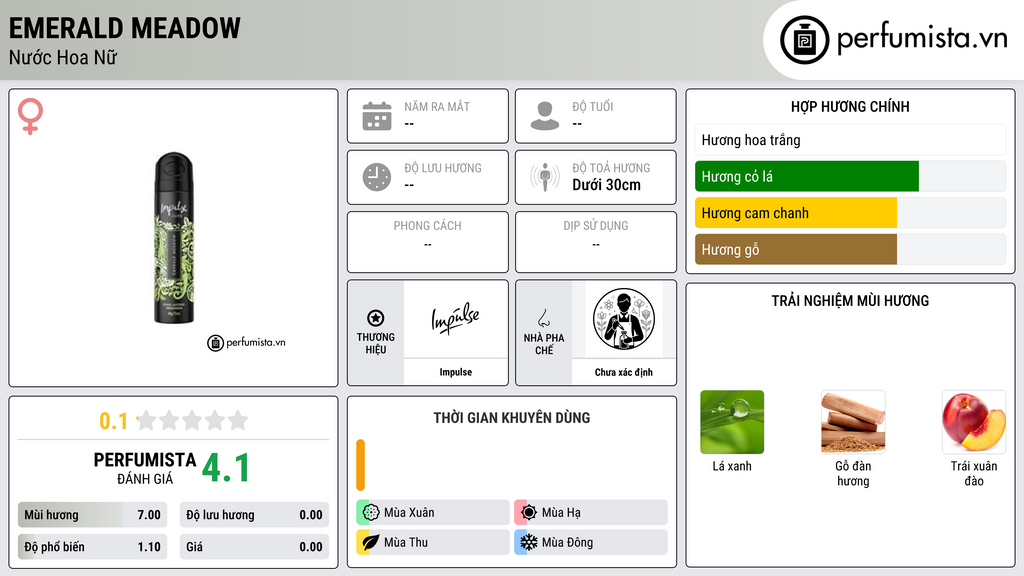The height and width of the screenshot is (576, 1024).
Task: Click the Impulse brand logo image
Action: pyautogui.click(x=455, y=319)
